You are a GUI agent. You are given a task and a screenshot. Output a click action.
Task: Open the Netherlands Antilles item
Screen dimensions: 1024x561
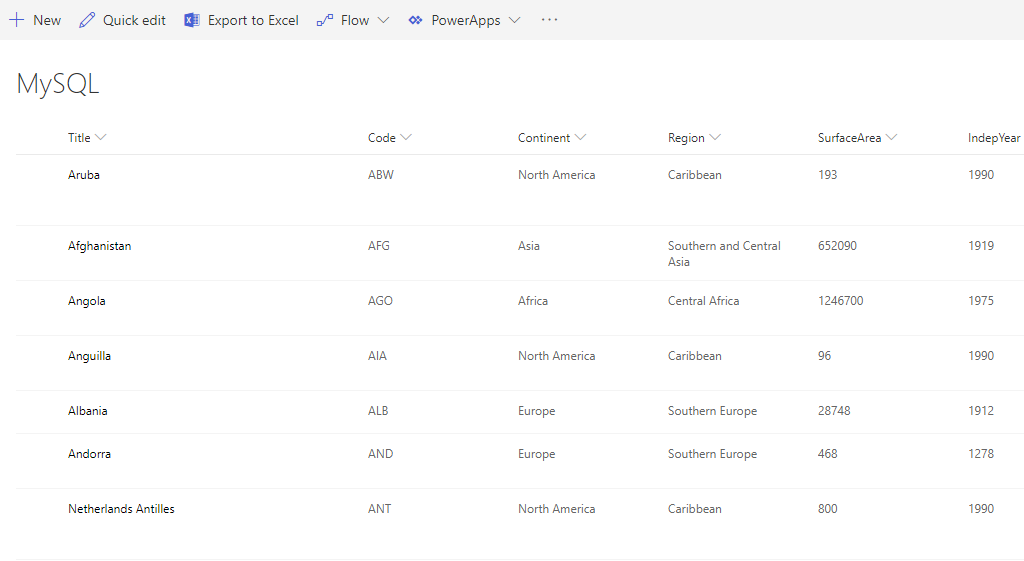121,509
